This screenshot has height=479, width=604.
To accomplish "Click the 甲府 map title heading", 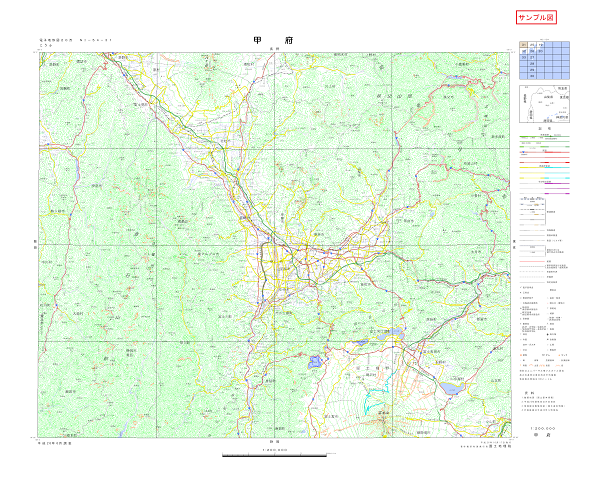I will 273,40.
